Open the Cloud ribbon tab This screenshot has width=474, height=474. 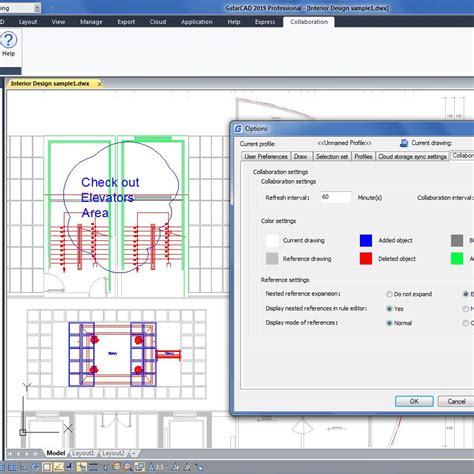coord(158,22)
